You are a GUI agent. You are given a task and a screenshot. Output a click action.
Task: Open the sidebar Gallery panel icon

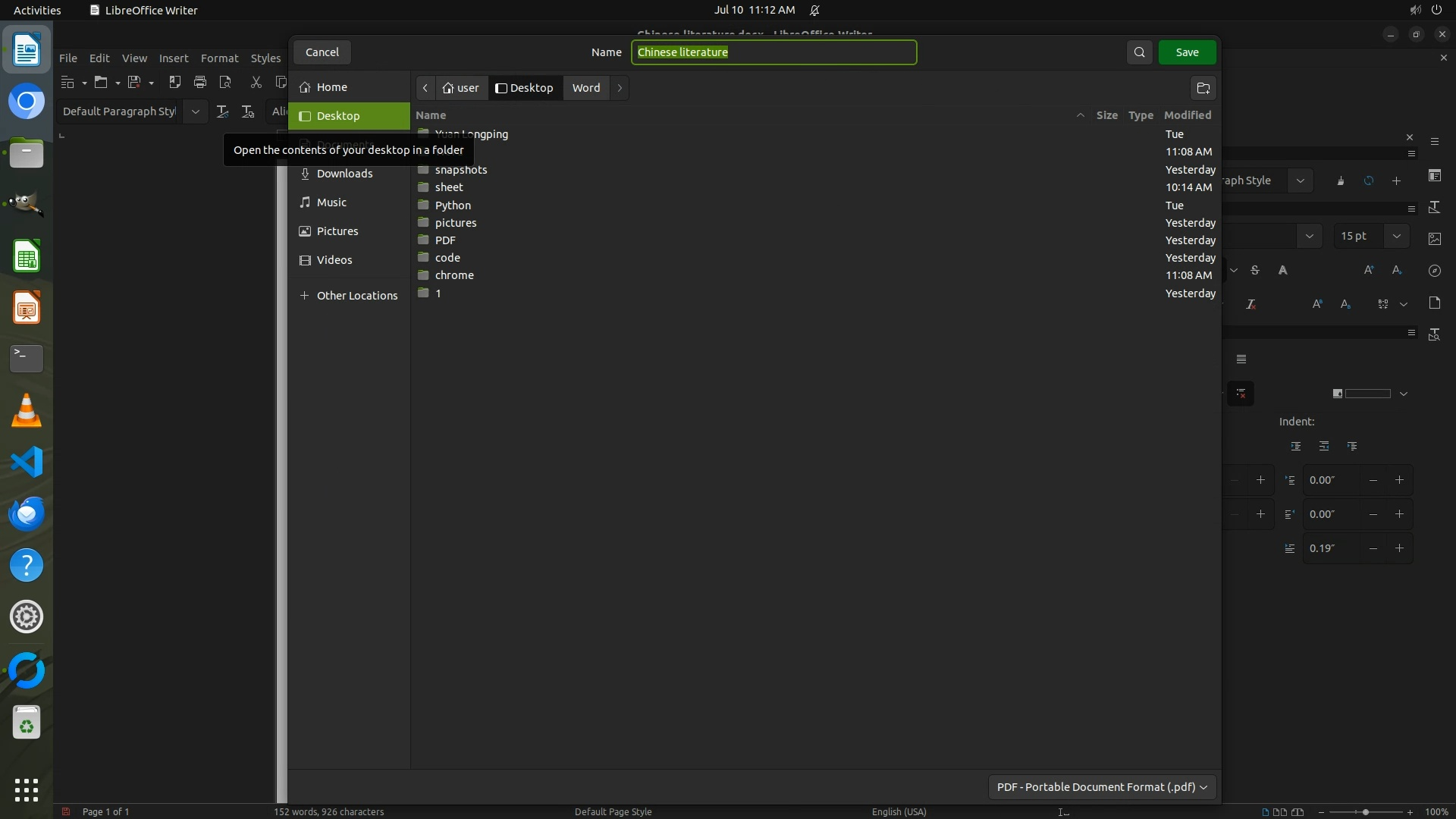coord(1435,238)
